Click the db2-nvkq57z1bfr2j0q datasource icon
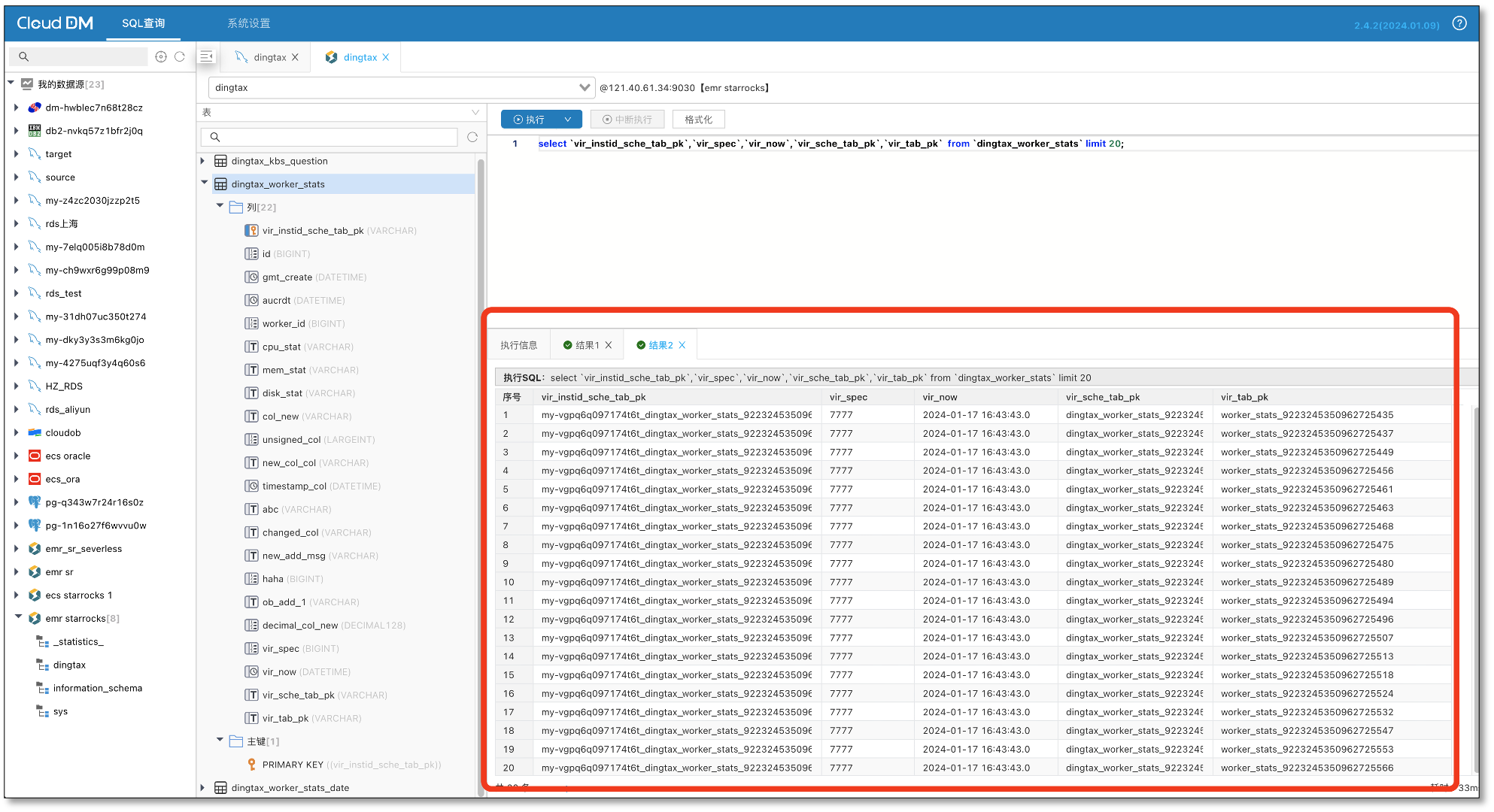This screenshot has height=812, width=1494. (35, 131)
